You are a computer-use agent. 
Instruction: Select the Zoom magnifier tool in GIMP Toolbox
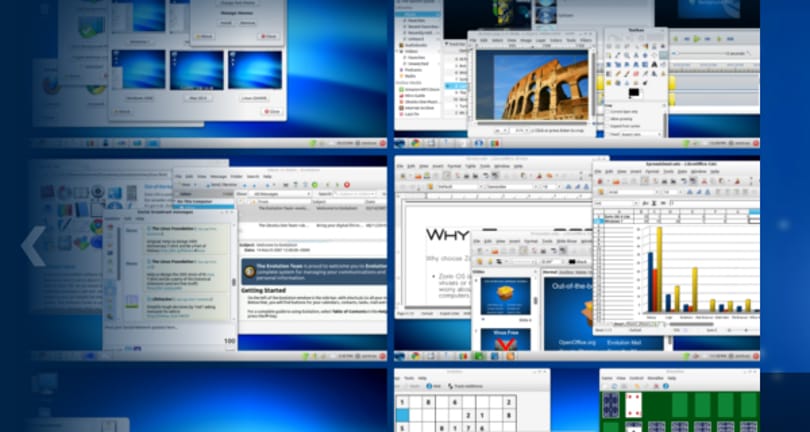[x=627, y=55]
